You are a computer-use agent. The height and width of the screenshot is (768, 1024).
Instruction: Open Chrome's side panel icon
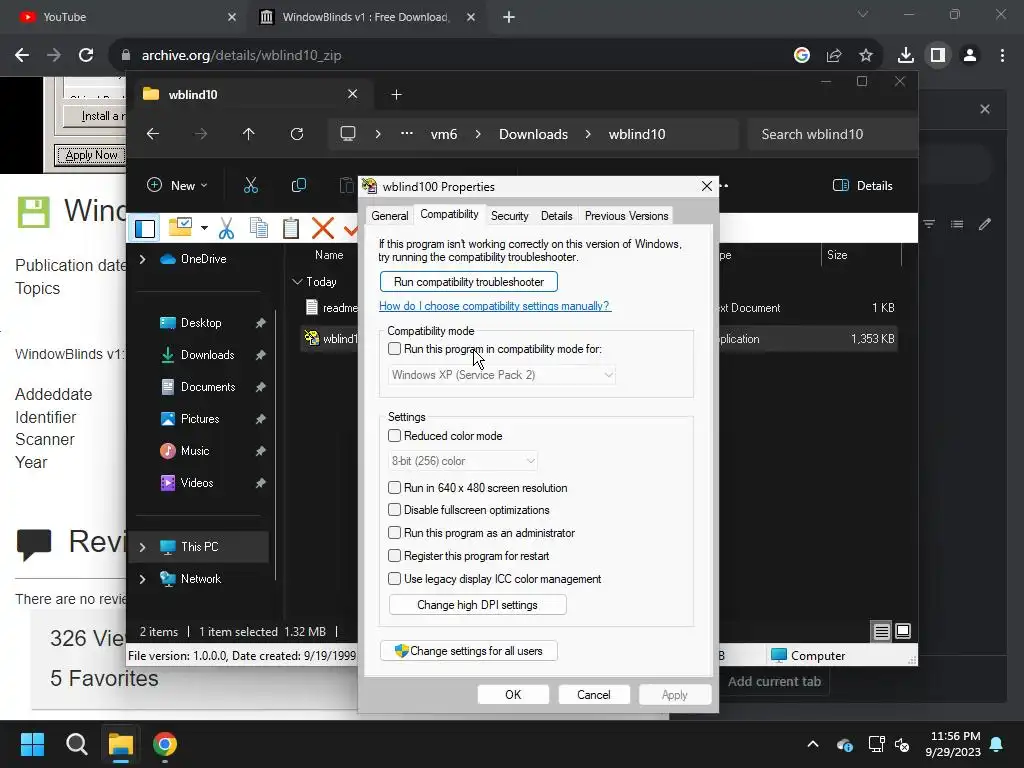(x=938, y=55)
